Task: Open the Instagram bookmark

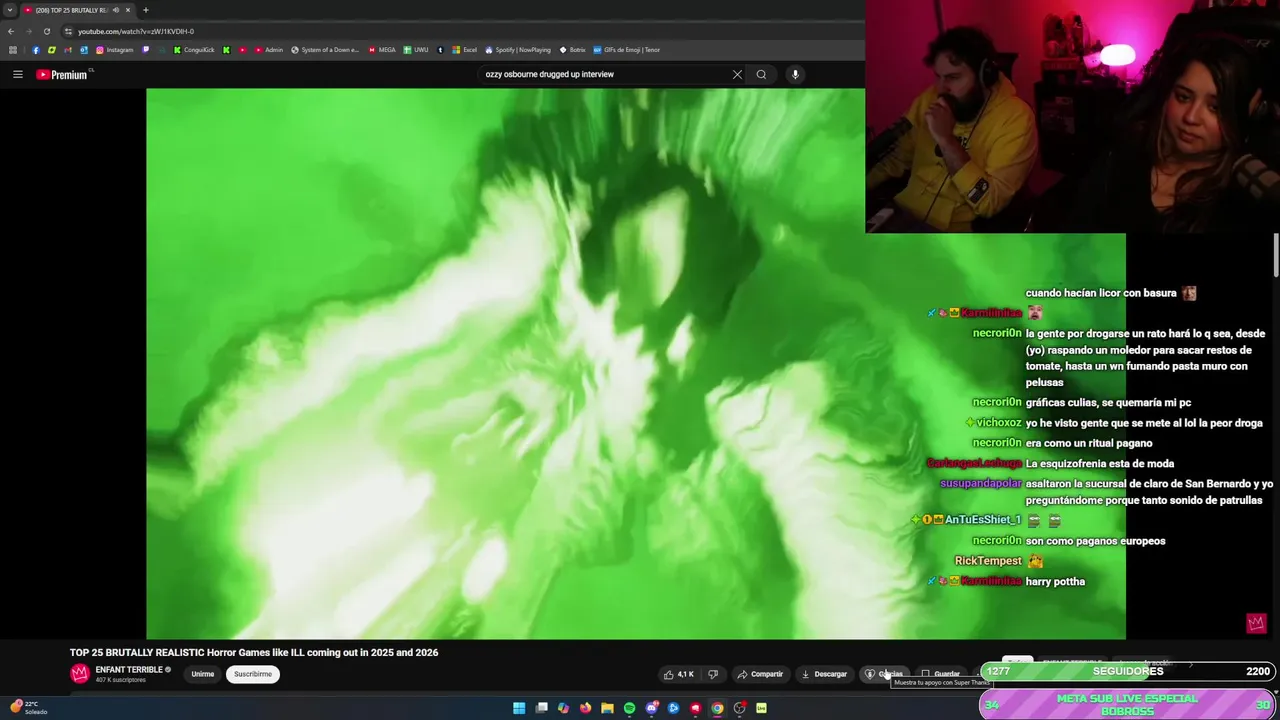Action: [x=114, y=49]
